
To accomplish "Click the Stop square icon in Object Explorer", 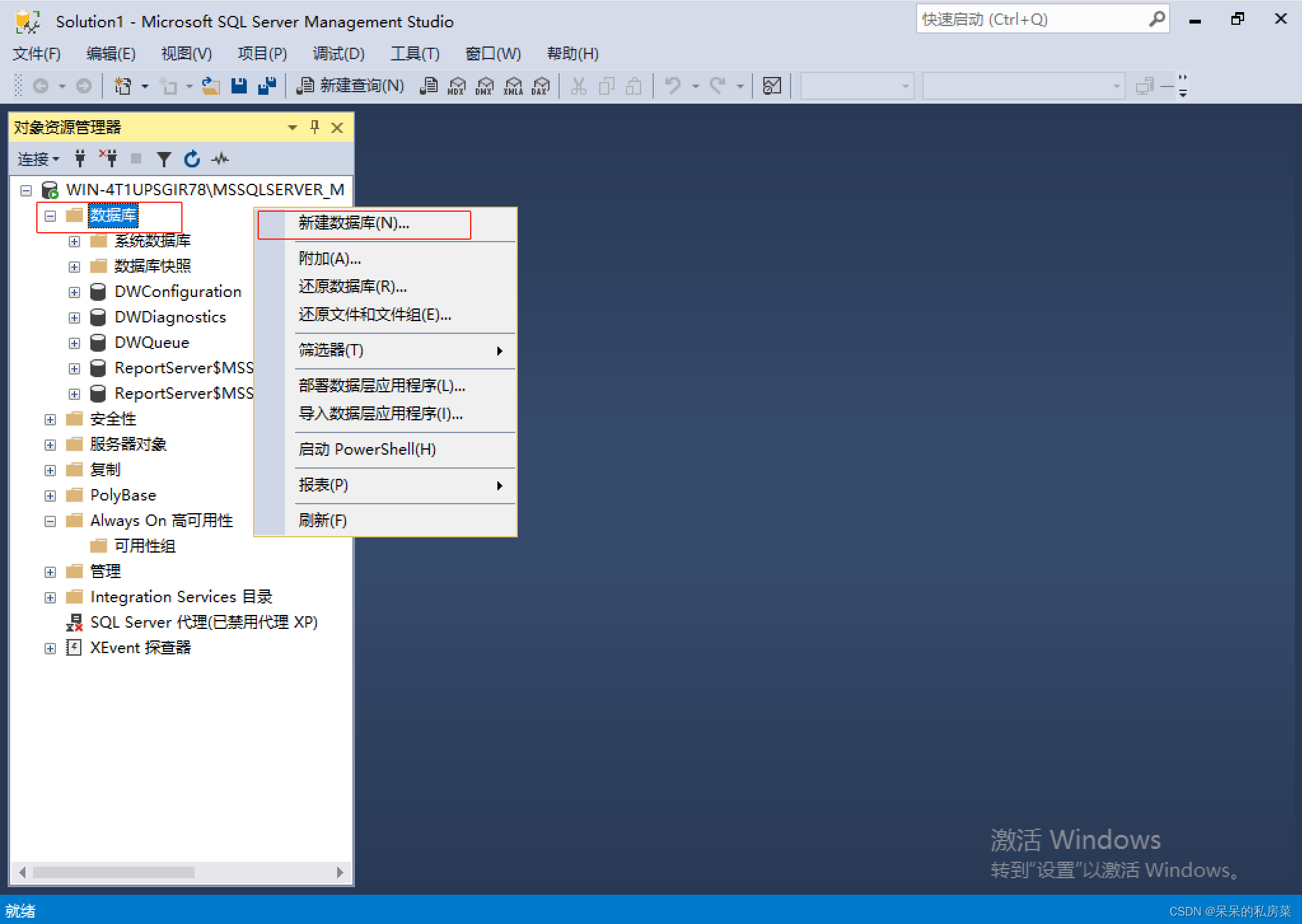I will point(135,158).
